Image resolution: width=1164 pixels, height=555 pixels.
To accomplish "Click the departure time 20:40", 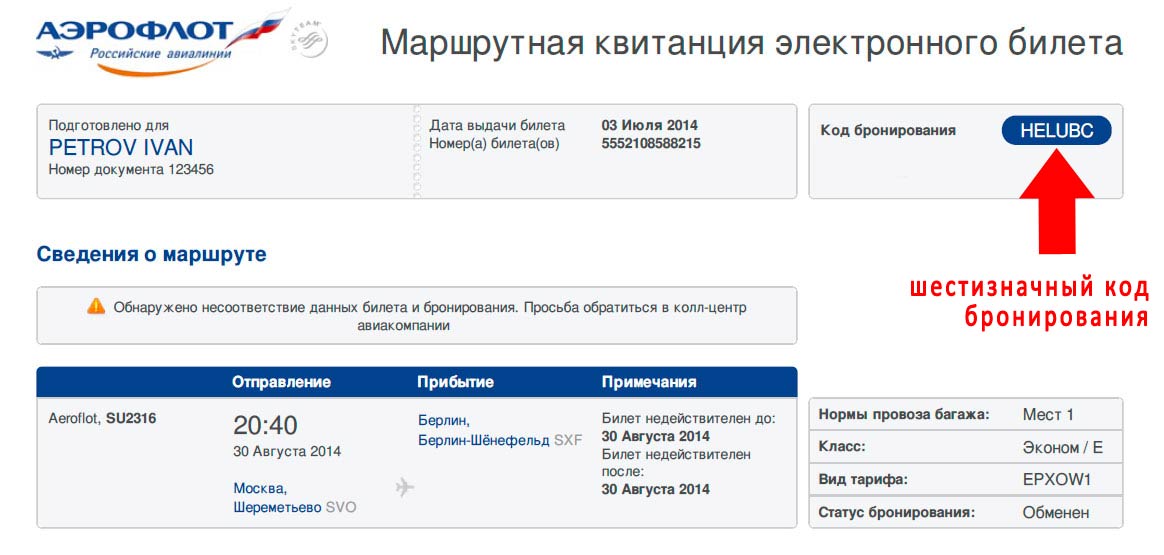I will [x=265, y=426].
